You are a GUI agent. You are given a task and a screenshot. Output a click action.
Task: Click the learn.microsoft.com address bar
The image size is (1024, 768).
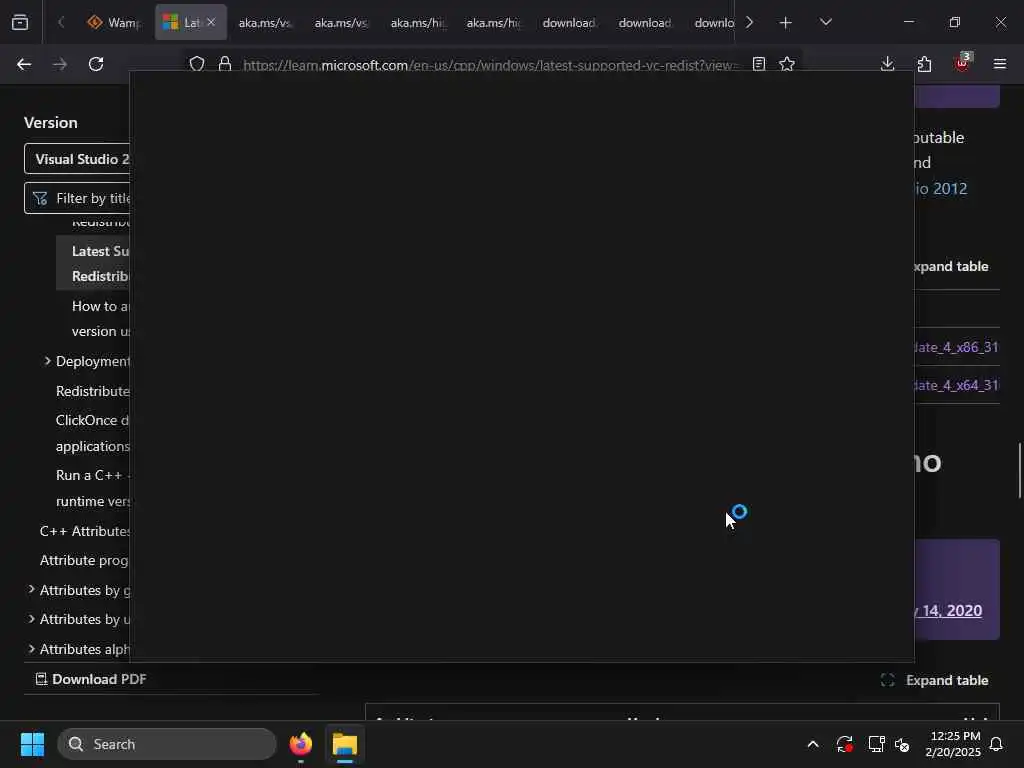tap(490, 65)
